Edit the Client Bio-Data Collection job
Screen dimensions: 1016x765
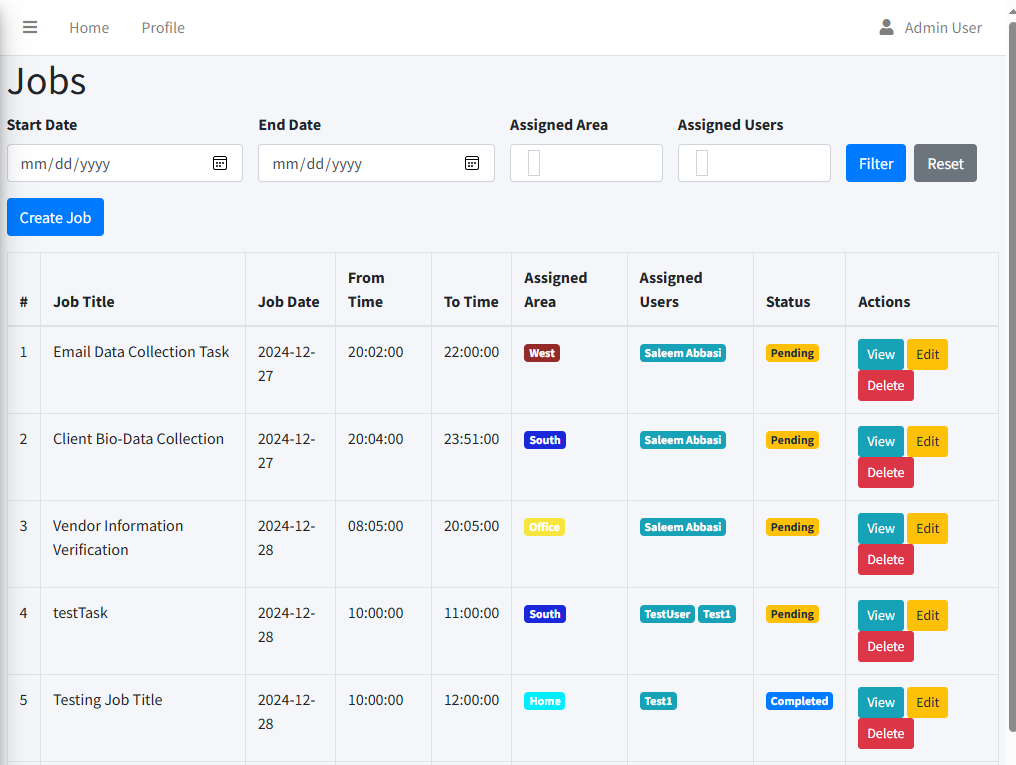point(927,441)
